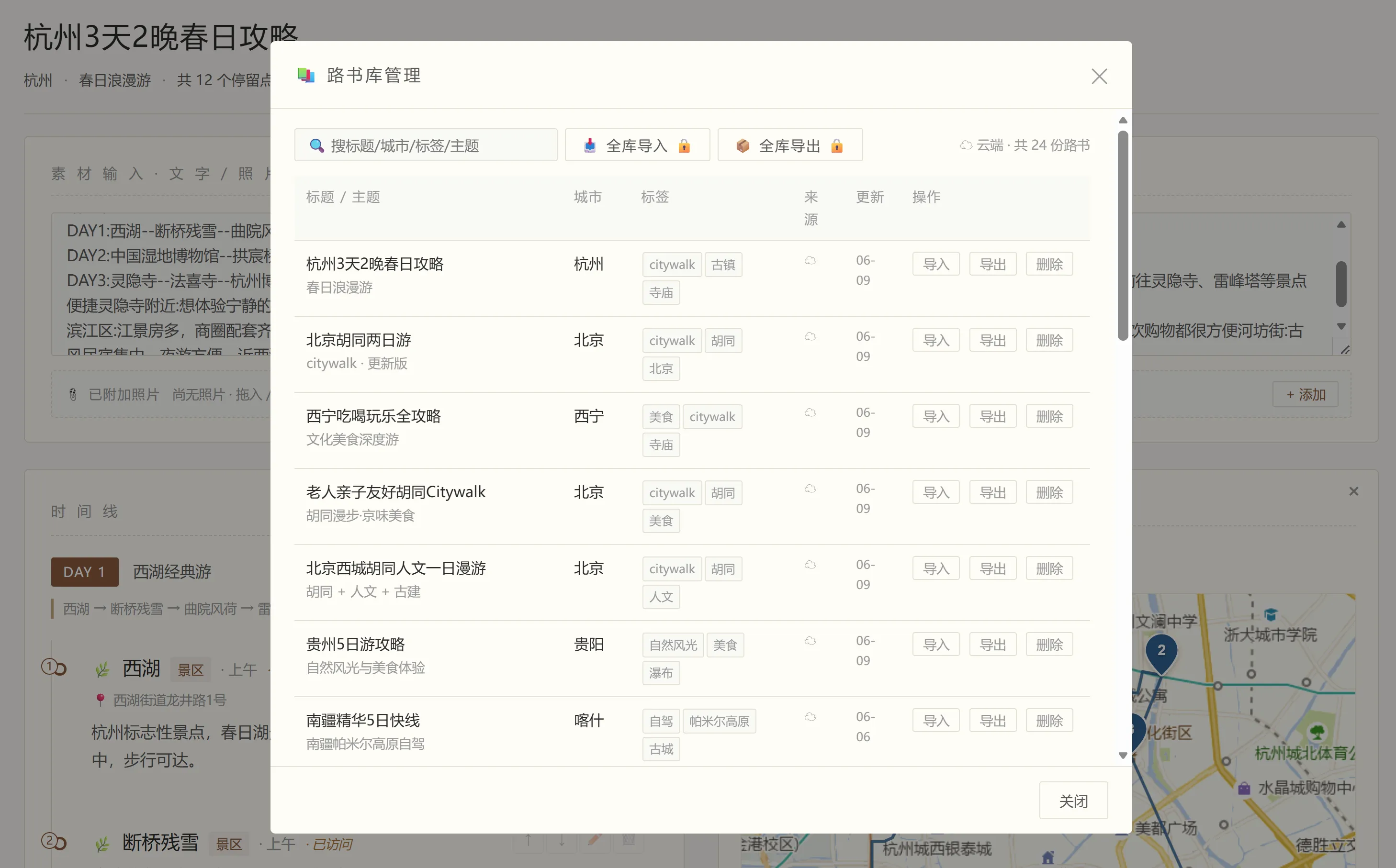Click the books icon in 路书库管理 header
This screenshot has height=868, width=1396.
(305, 75)
